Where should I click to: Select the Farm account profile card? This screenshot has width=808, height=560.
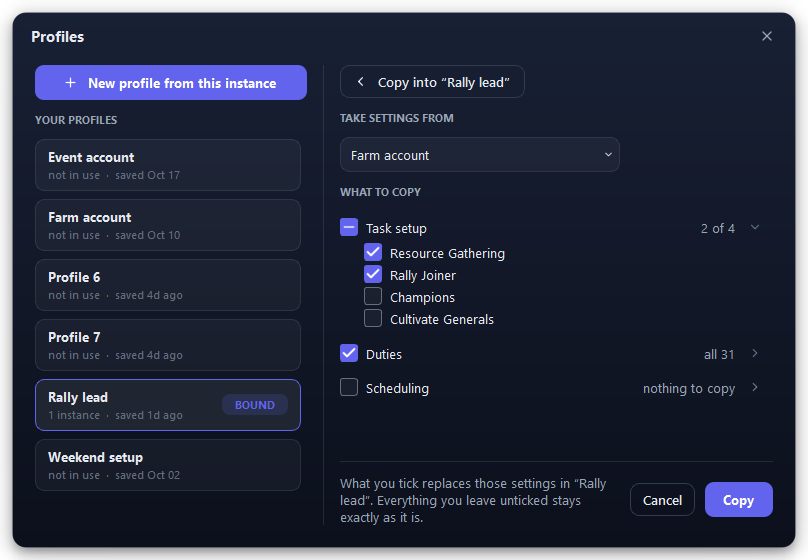tap(168, 225)
